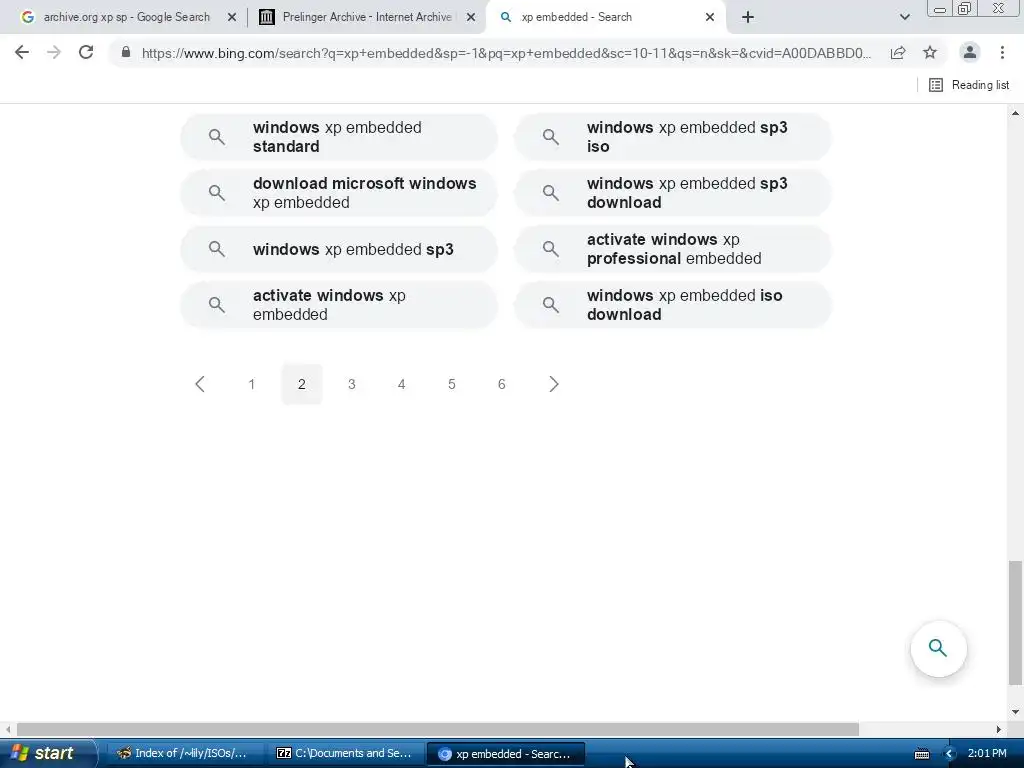Click horizontal scrollbar right arrow
This screenshot has height=768, width=1024.
999,729
